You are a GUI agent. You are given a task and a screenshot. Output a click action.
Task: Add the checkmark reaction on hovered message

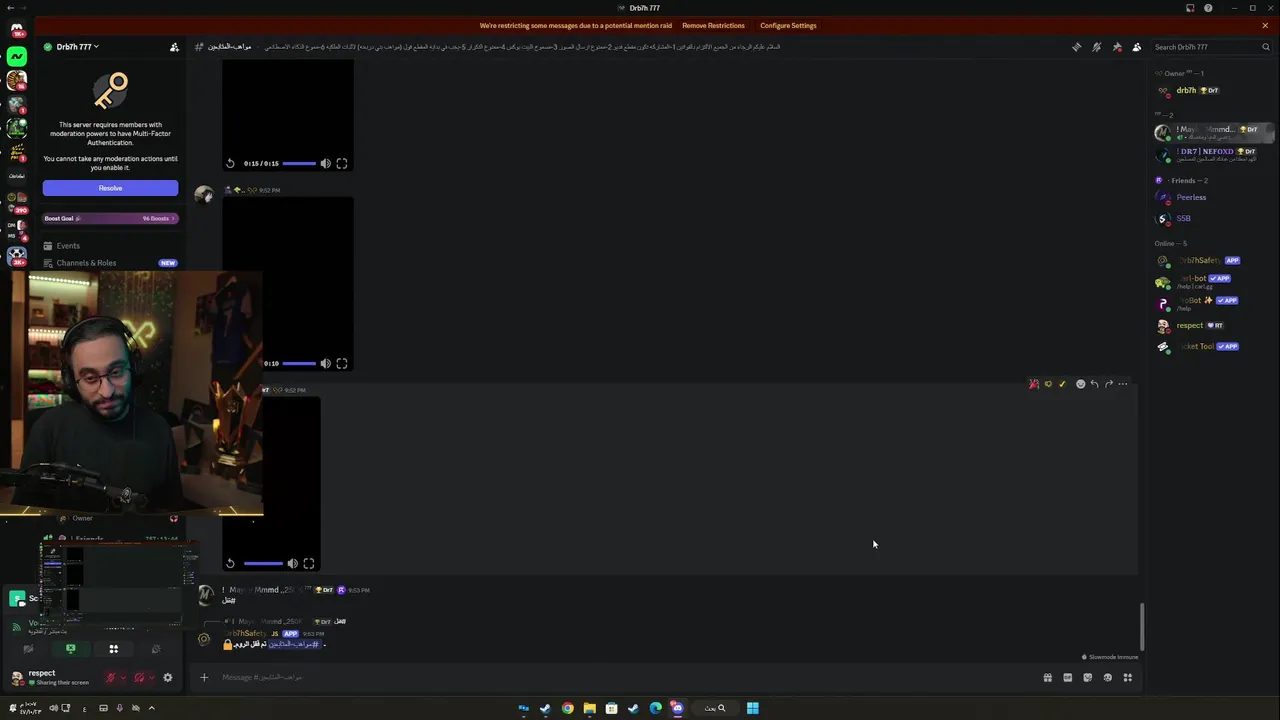[x=1062, y=384]
